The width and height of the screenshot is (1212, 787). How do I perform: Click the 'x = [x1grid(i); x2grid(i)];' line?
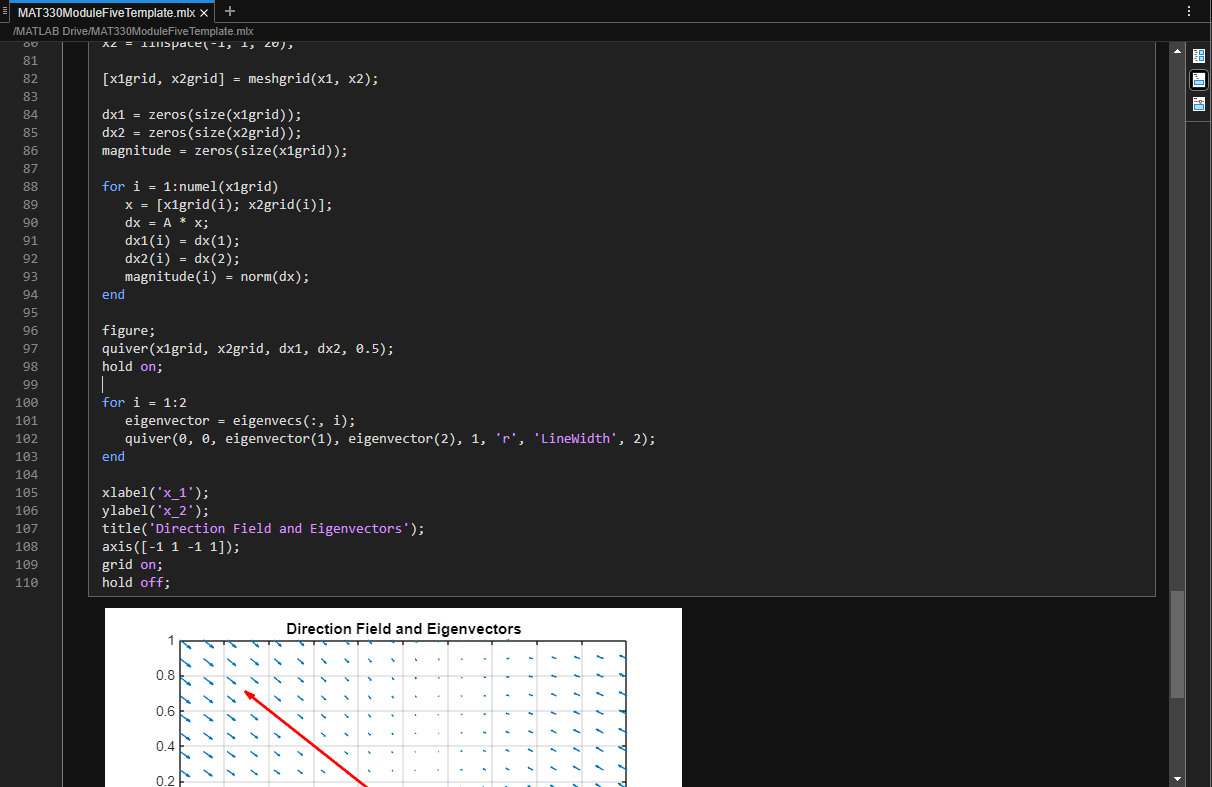pos(228,205)
